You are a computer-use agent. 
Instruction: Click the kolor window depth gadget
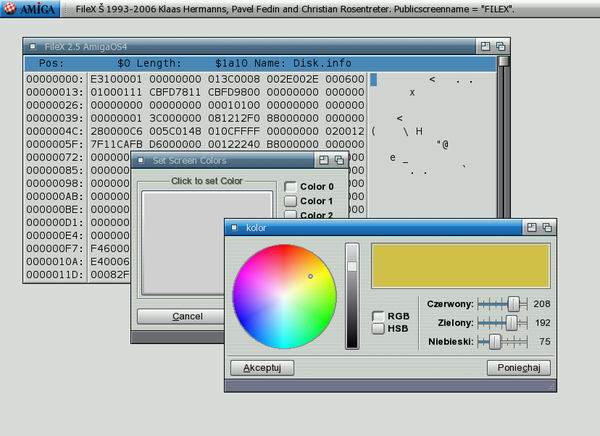click(x=547, y=228)
